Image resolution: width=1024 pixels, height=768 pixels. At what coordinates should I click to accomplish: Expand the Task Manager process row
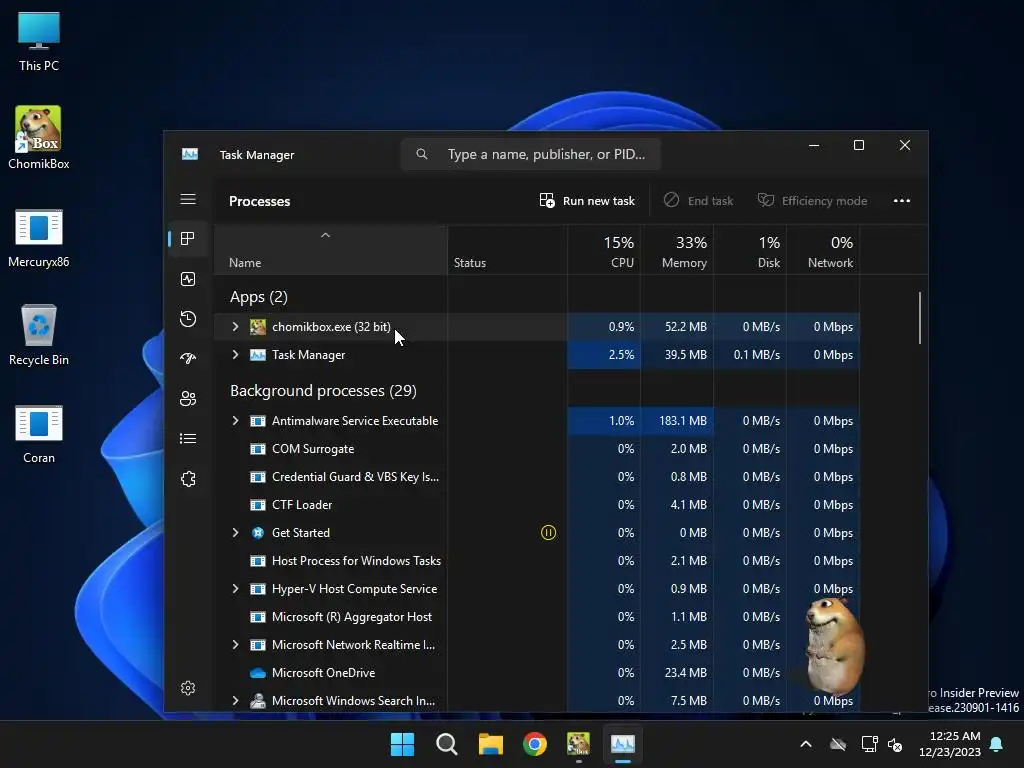[236, 355]
